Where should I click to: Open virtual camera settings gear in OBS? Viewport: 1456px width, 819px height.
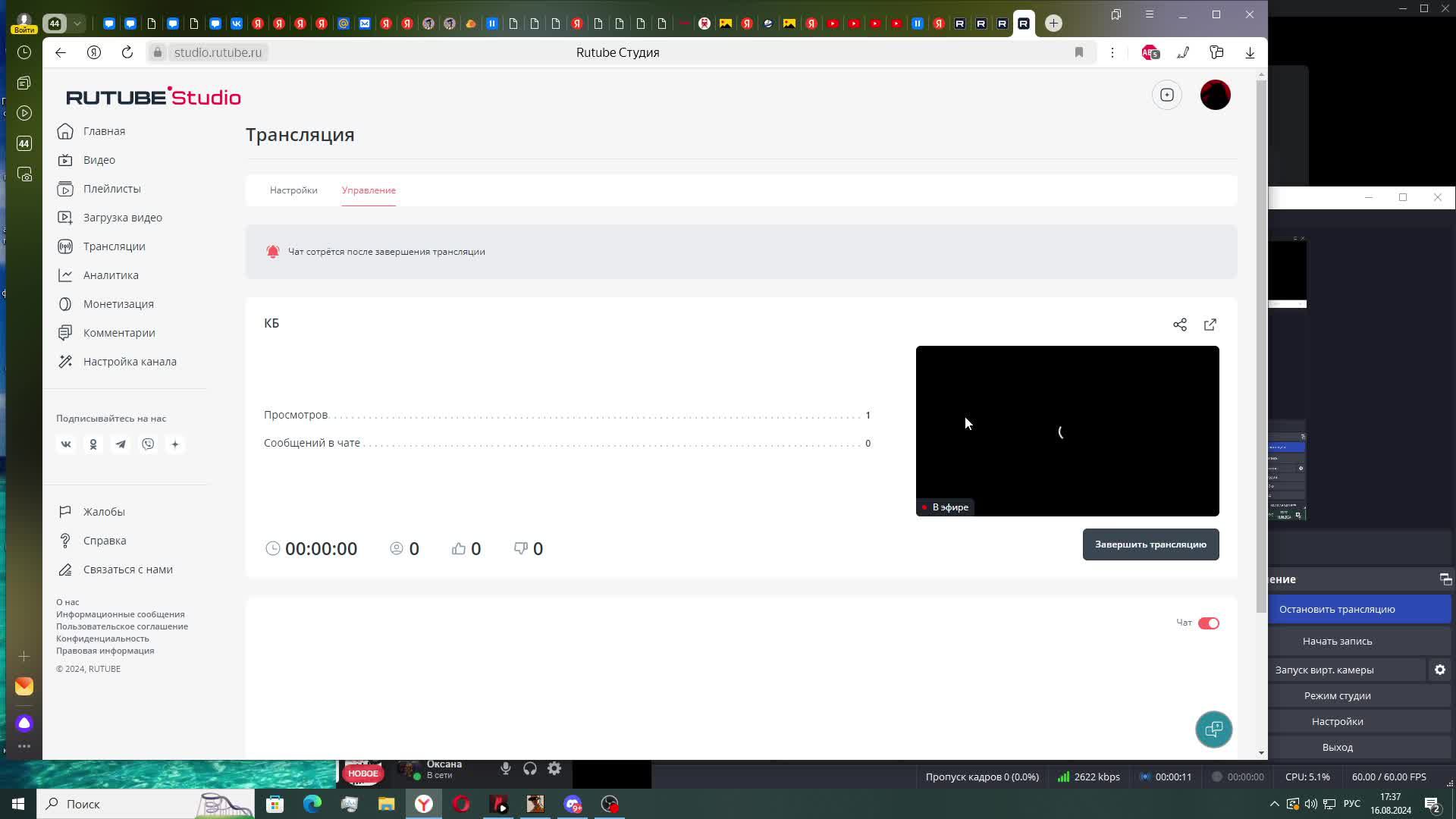tap(1440, 670)
